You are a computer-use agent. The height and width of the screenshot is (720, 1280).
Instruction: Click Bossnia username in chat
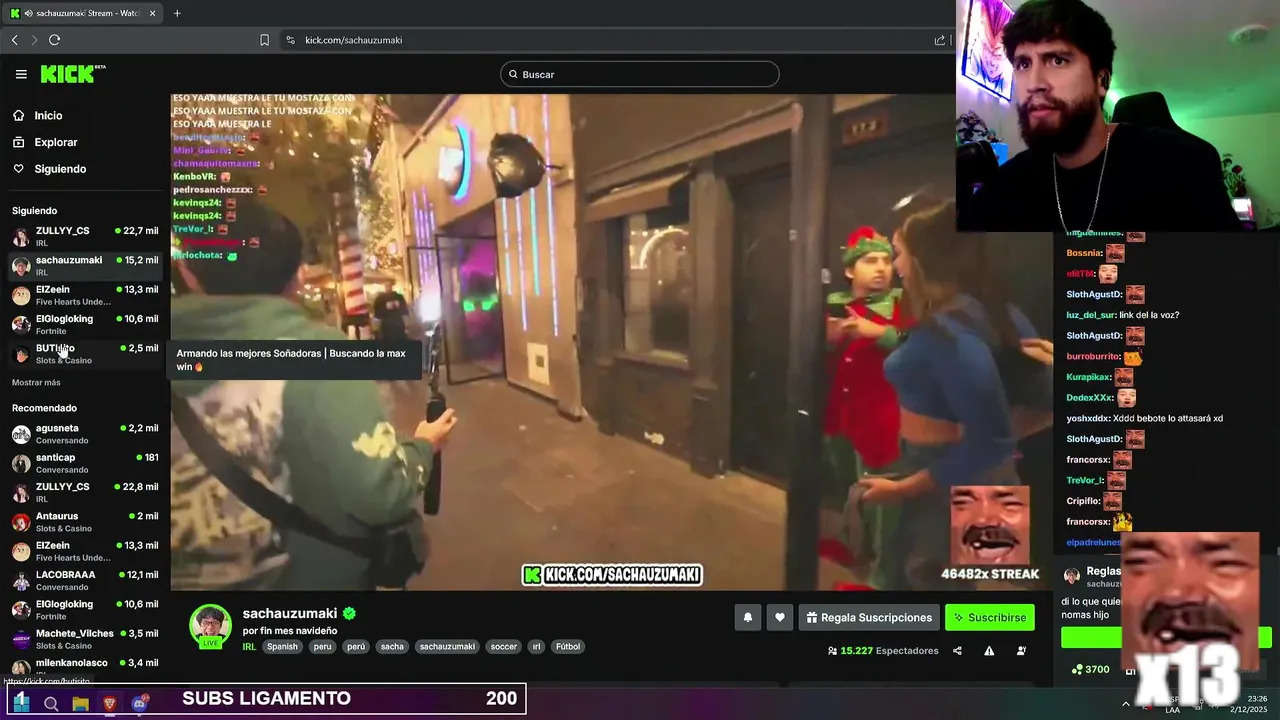point(1084,253)
